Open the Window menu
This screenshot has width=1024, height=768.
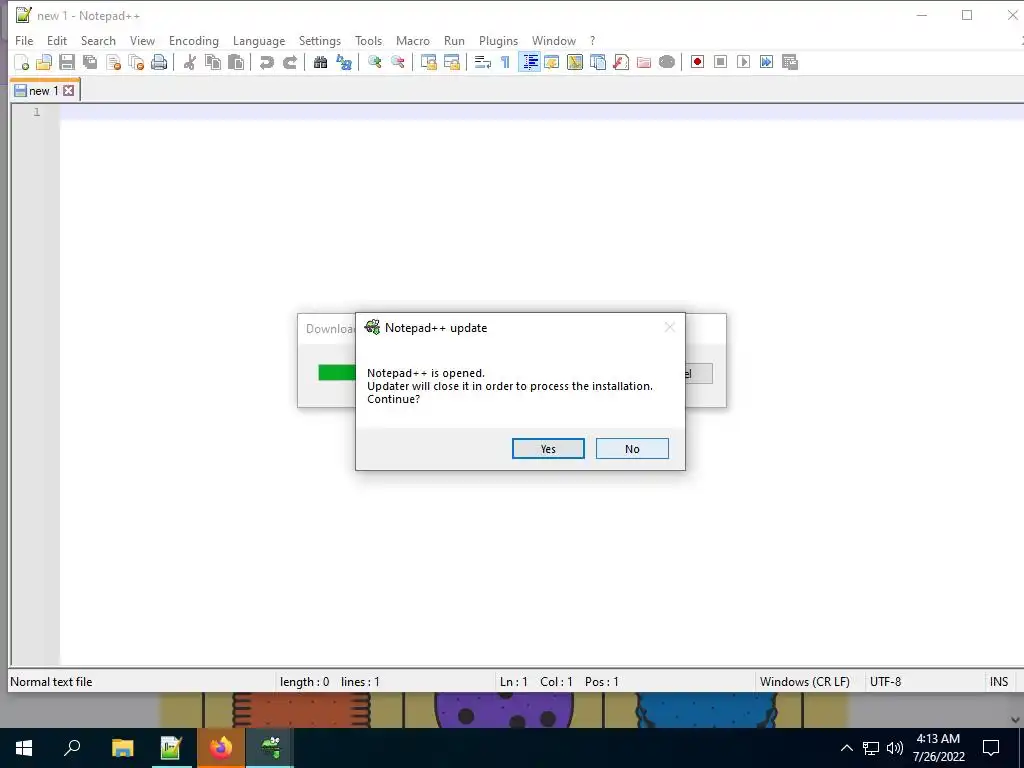click(554, 40)
